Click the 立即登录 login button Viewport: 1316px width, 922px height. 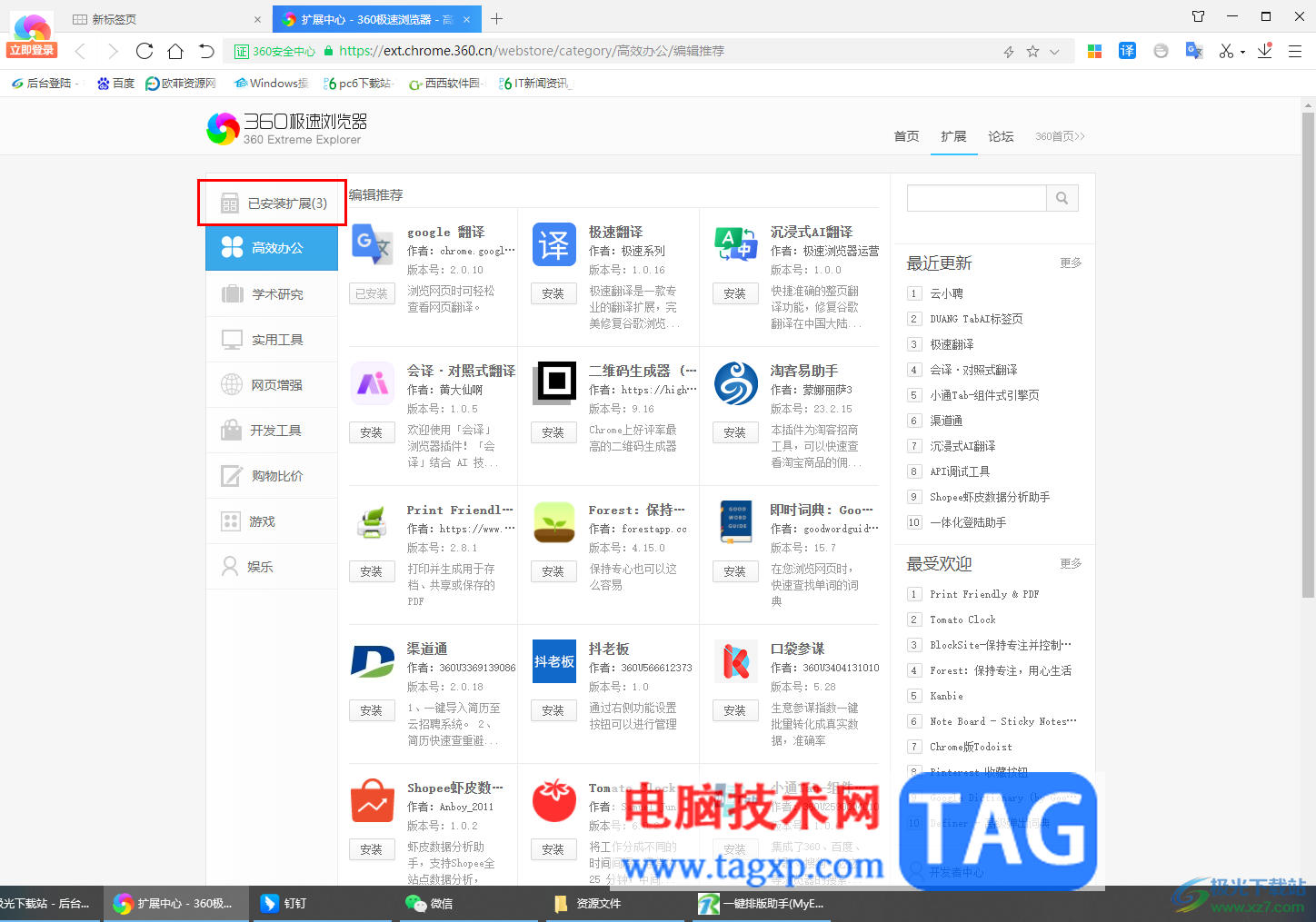[x=32, y=51]
